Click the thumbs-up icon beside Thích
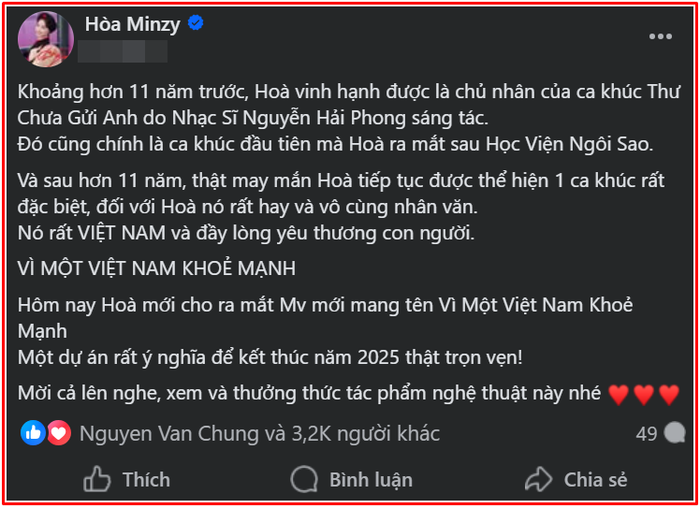Image resolution: width=700 pixels, height=507 pixels. click(x=97, y=479)
